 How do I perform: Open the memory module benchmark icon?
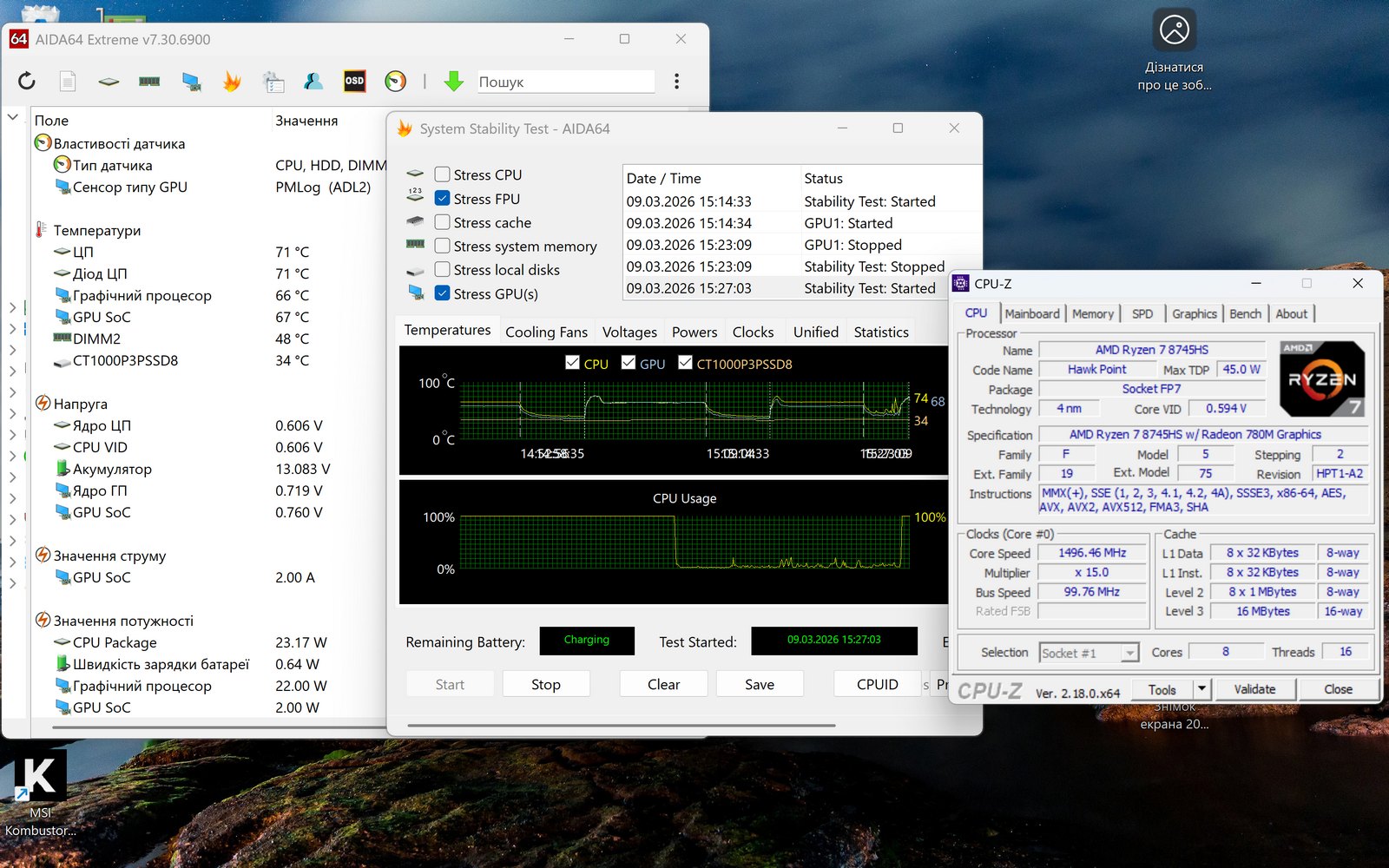(149, 82)
